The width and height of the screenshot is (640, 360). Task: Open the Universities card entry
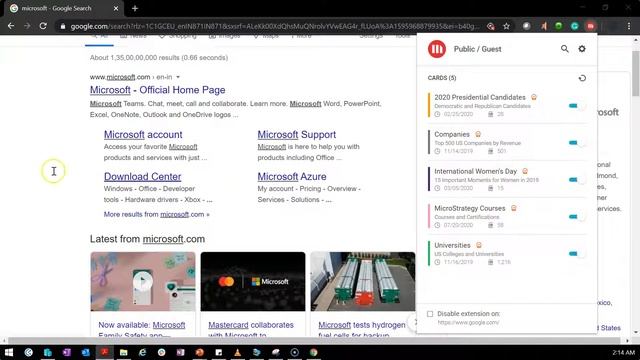click(507, 253)
